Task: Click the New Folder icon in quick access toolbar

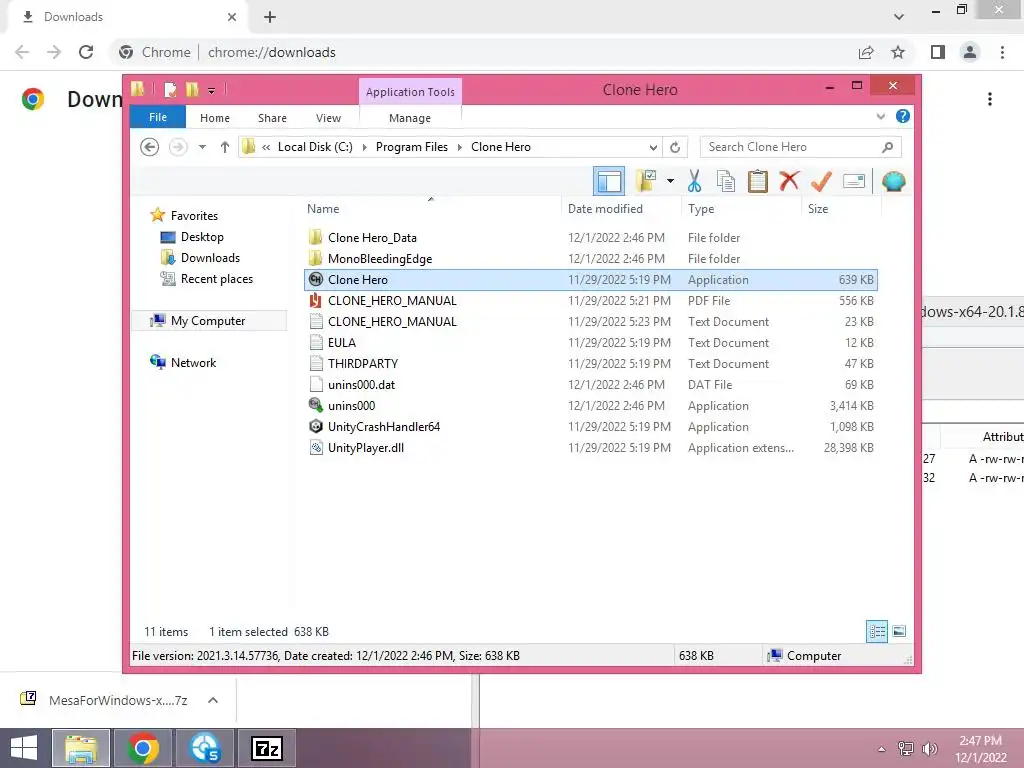Action: (192, 89)
